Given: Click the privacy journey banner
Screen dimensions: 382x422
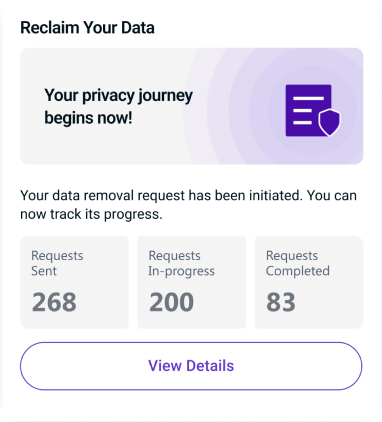Looking at the screenshot, I should 192,106.
